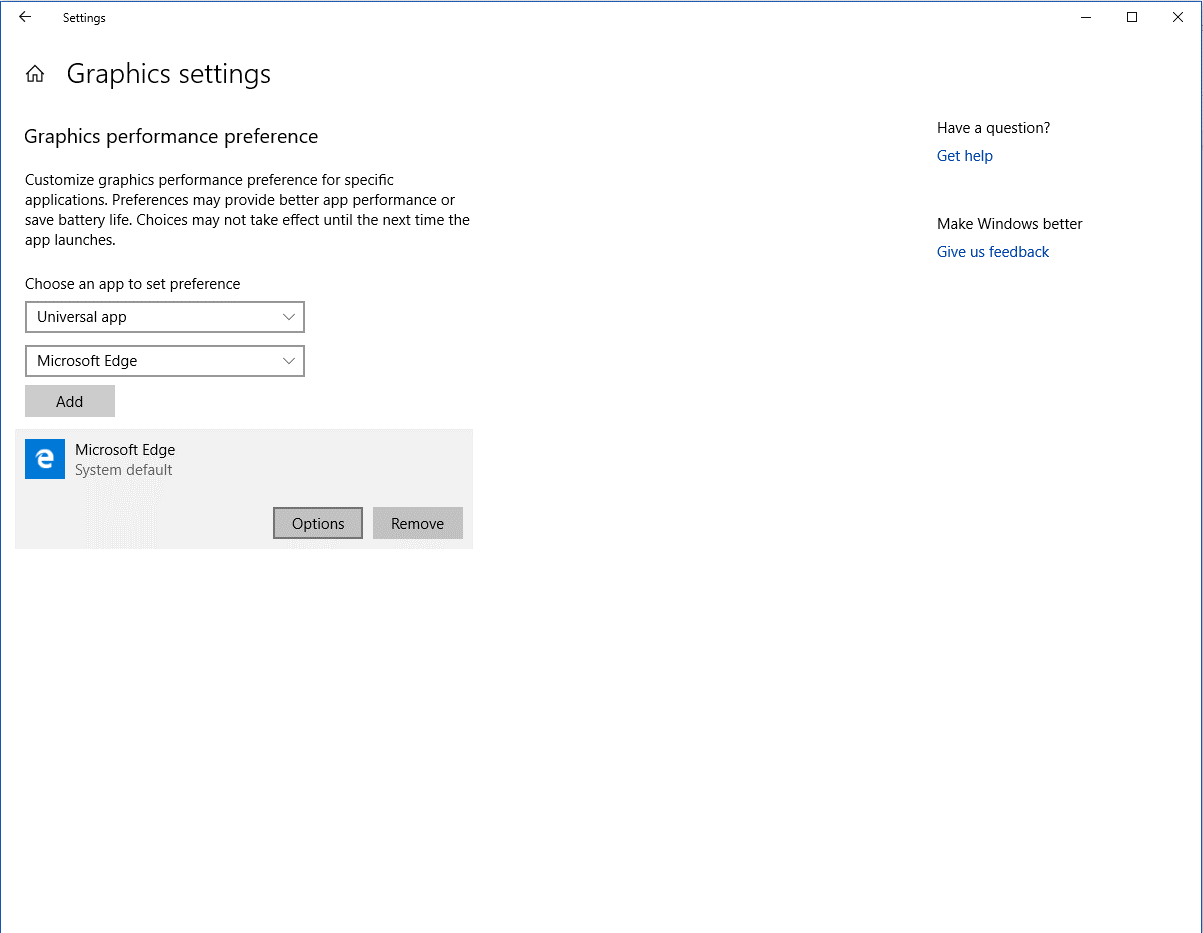Maximize the Settings window
This screenshot has width=1203, height=933.
tap(1132, 17)
